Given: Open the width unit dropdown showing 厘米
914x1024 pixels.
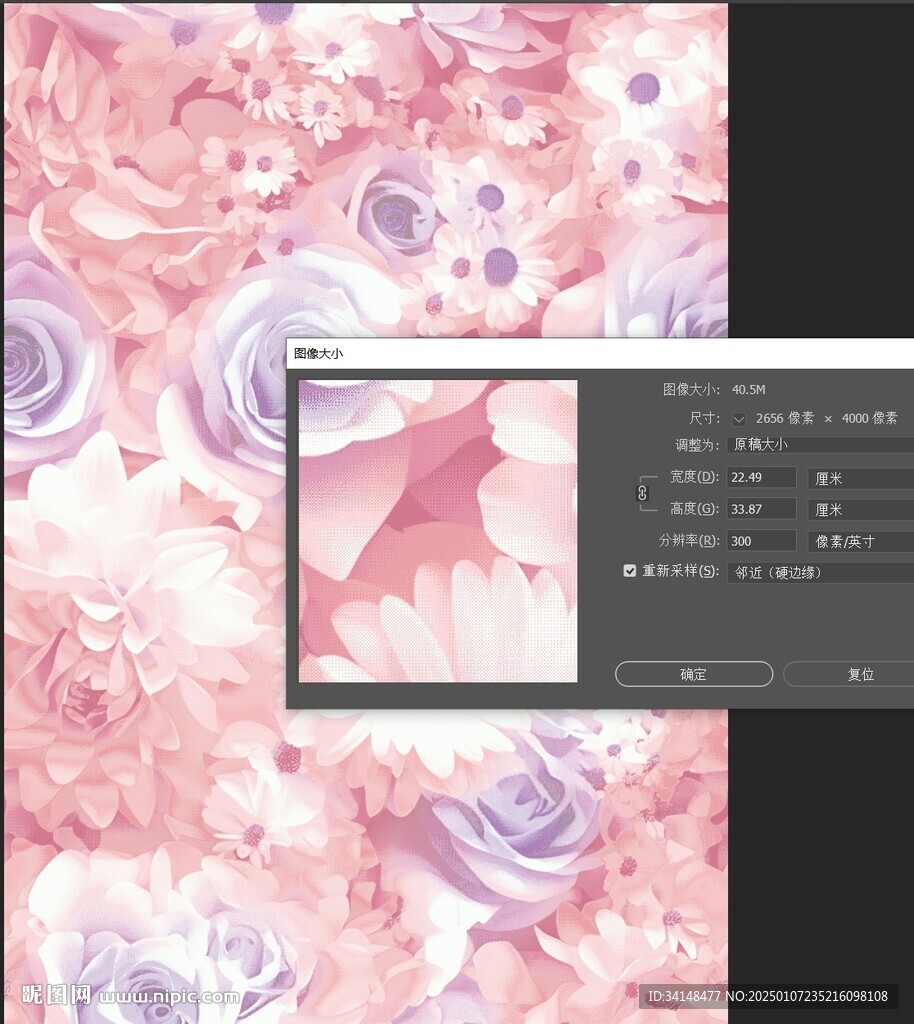Looking at the screenshot, I should [x=862, y=477].
